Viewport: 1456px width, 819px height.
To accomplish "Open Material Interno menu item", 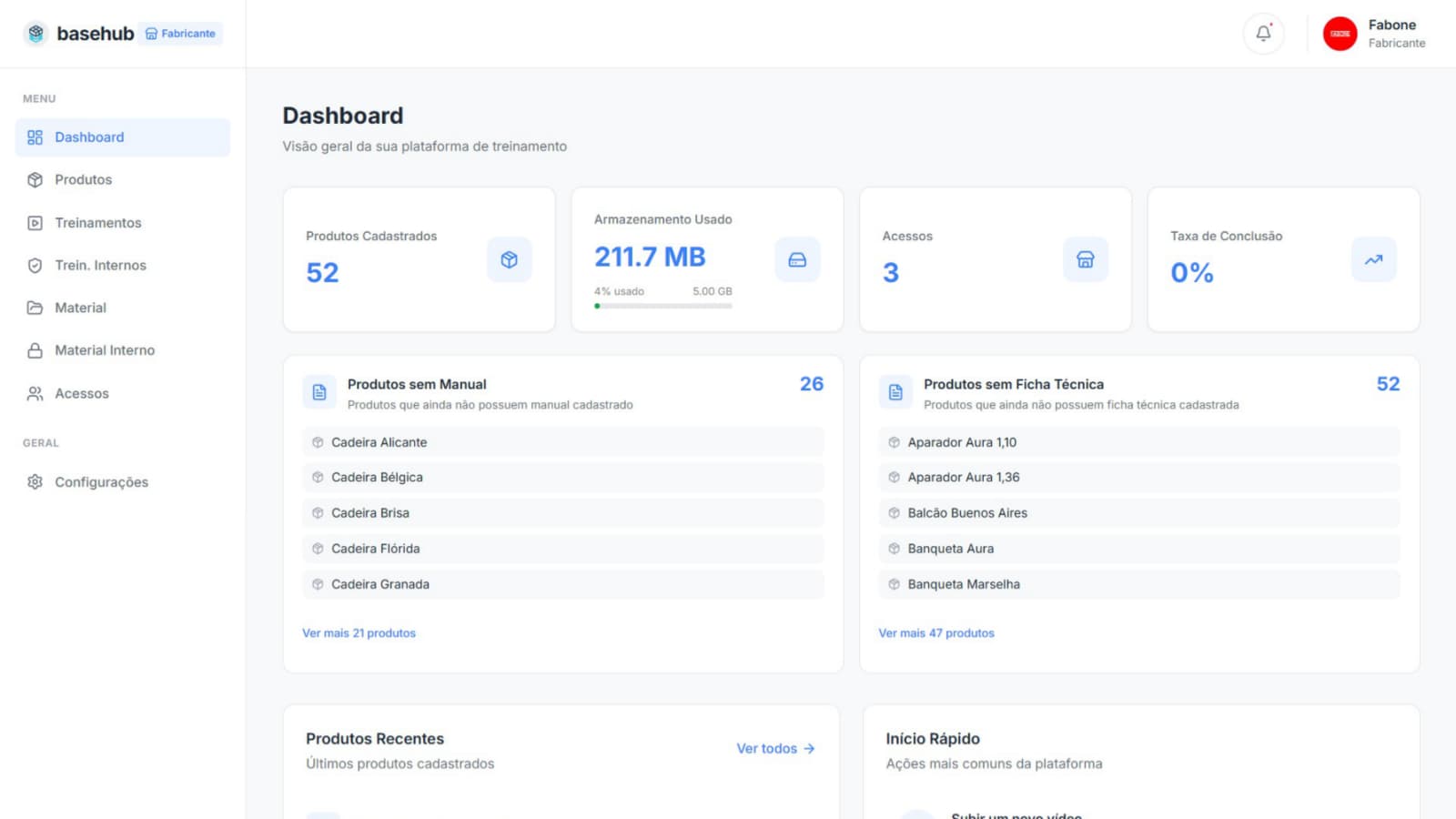I will tap(122, 350).
